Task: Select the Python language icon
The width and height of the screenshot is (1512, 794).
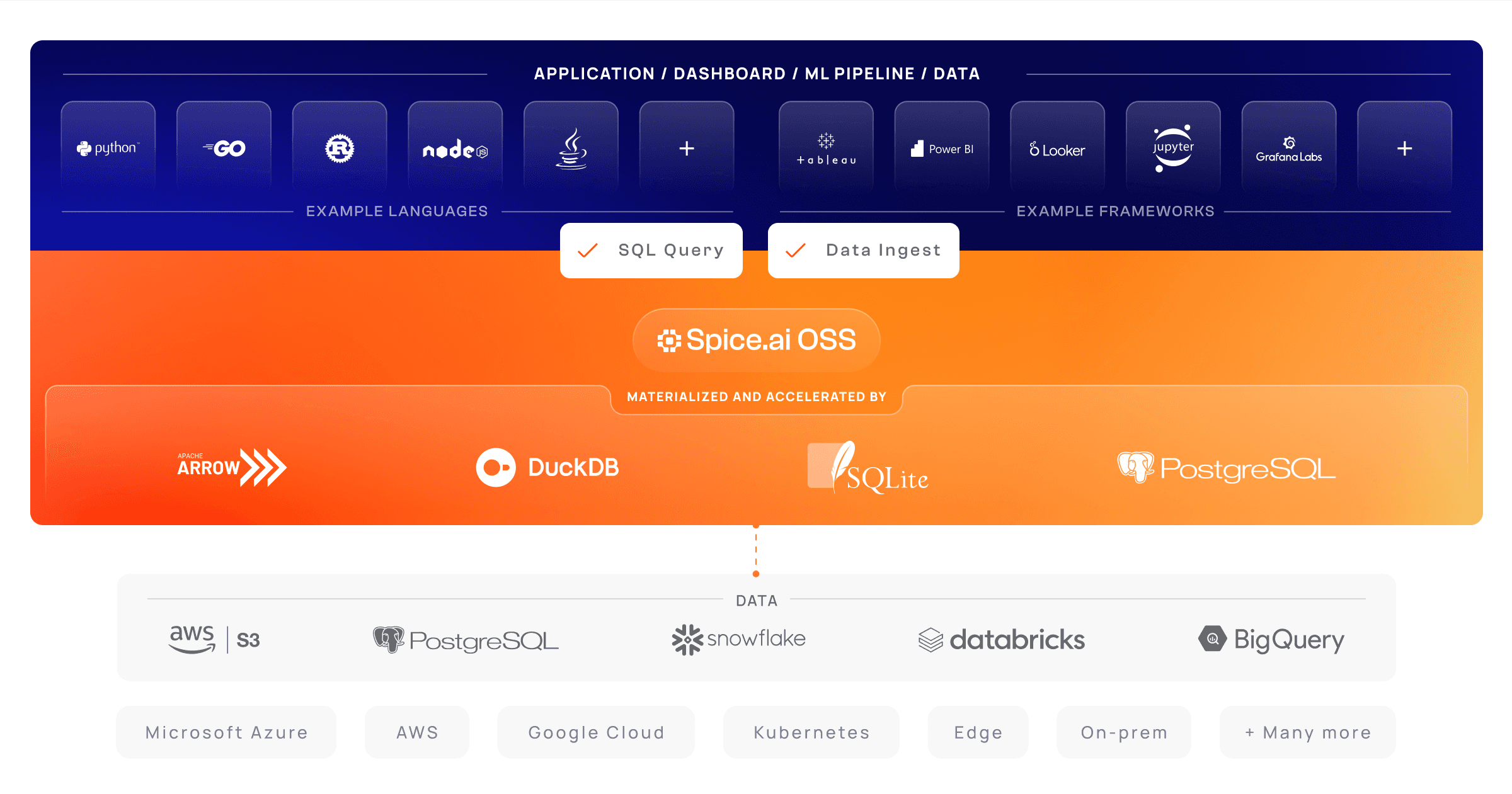Action: tap(108, 148)
